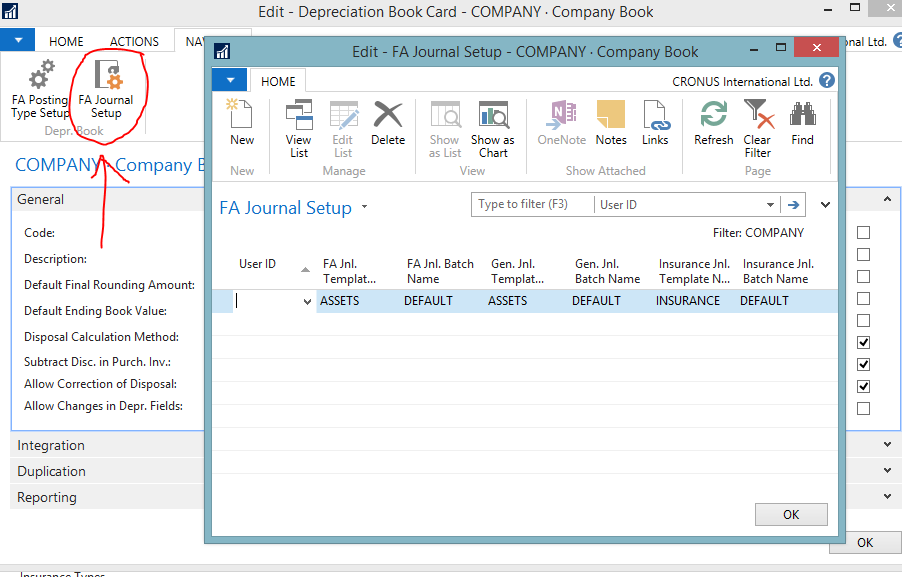Confirm with the OK button
The image size is (902, 577).
point(790,514)
